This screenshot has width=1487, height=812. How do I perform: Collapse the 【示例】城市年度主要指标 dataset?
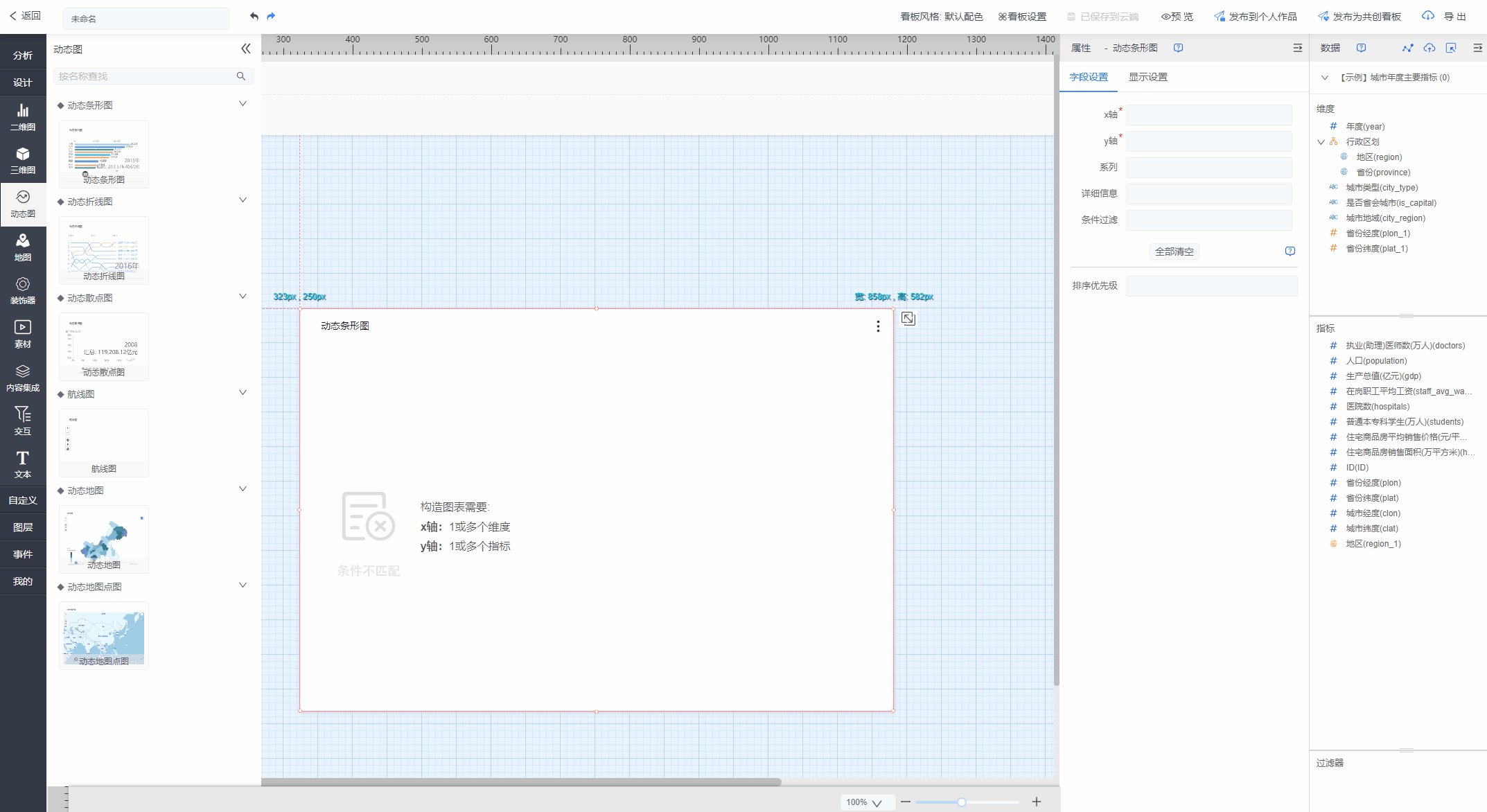[x=1325, y=78]
